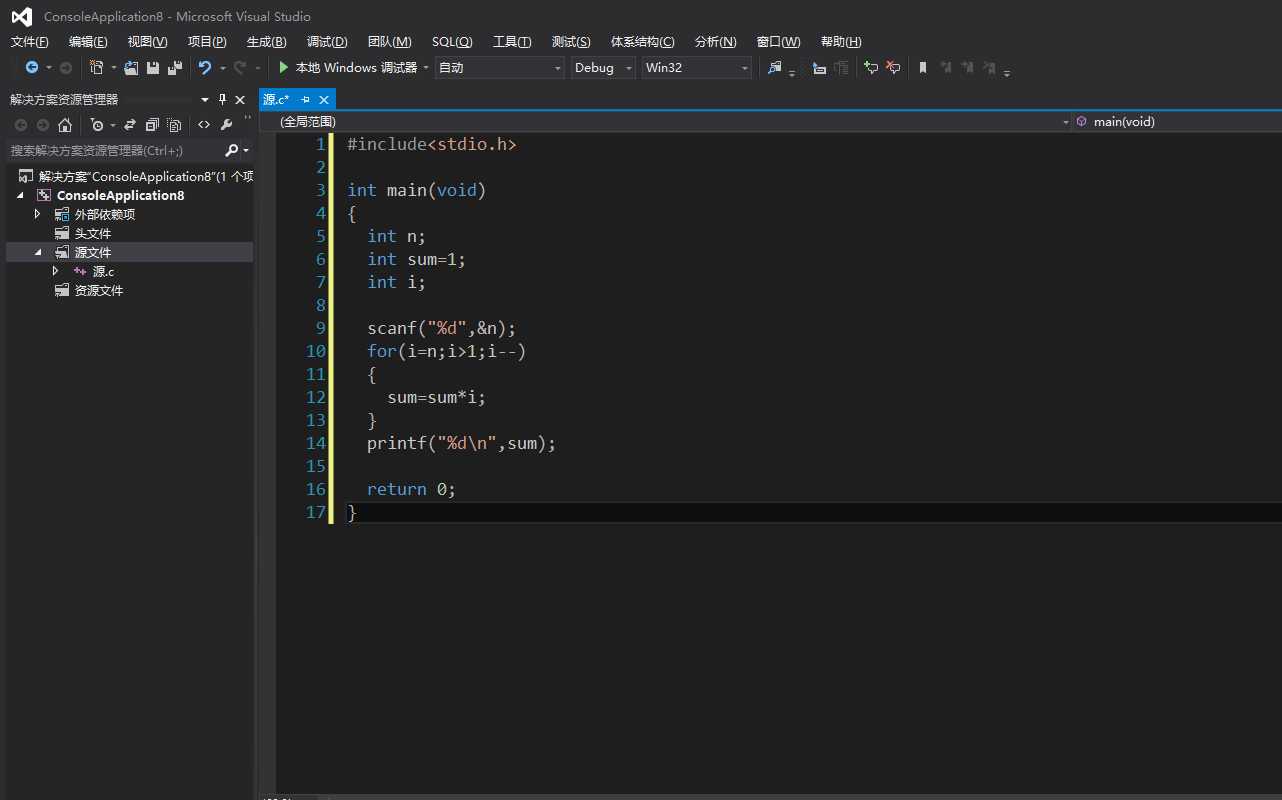Viewport: 1282px width, 800px height.
Task: Sync with active document icon
Action: coord(130,125)
